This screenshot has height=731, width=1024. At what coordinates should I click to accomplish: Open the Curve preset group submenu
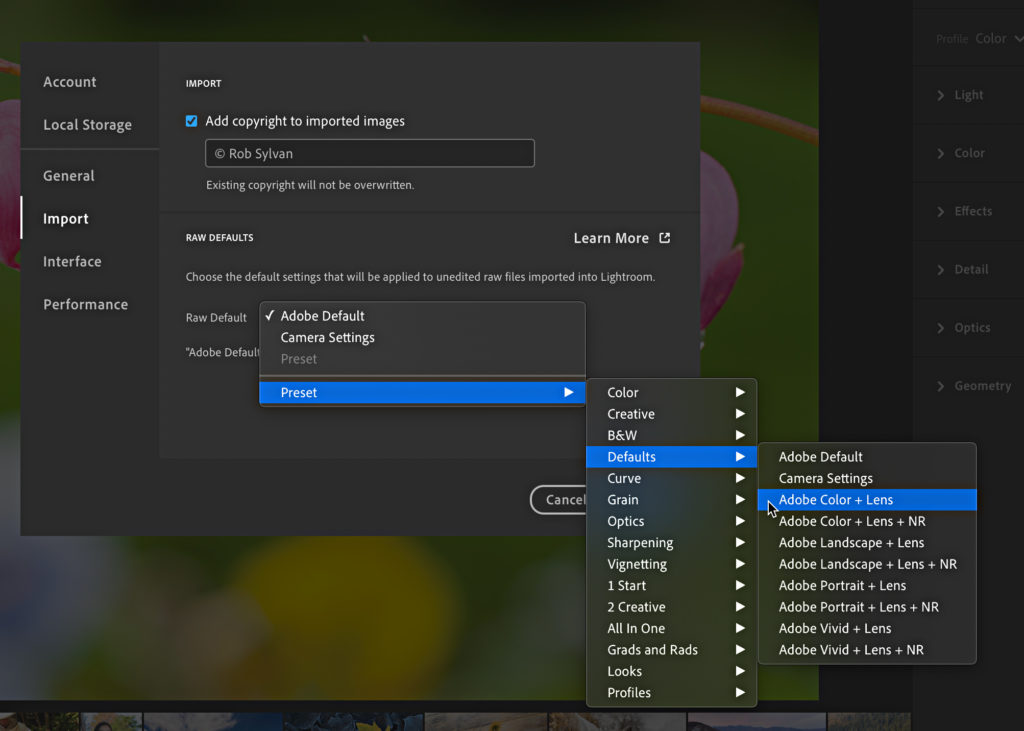(672, 478)
